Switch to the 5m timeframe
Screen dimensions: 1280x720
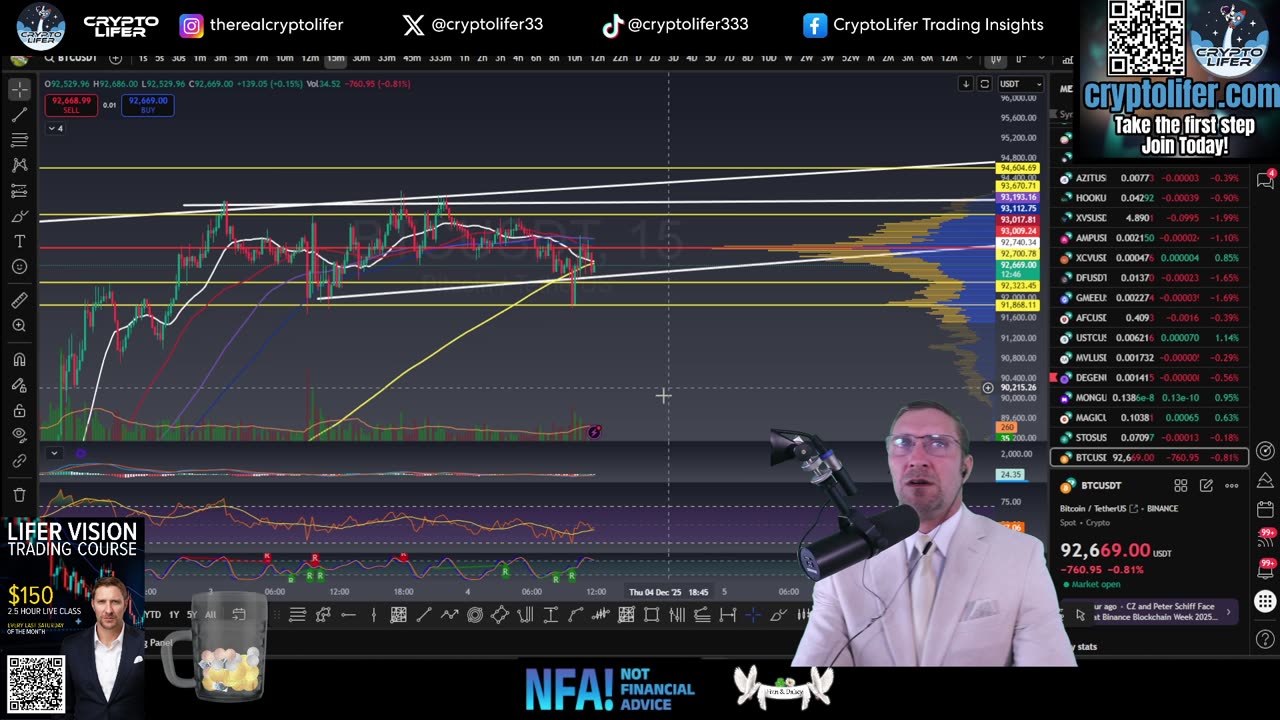240,58
